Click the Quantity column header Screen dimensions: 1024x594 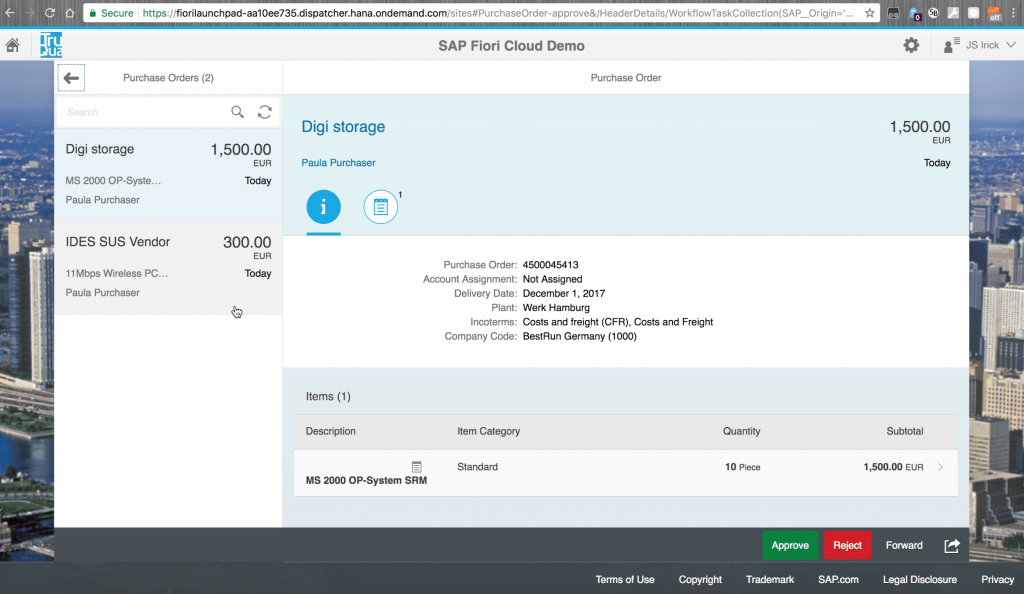[x=741, y=431]
